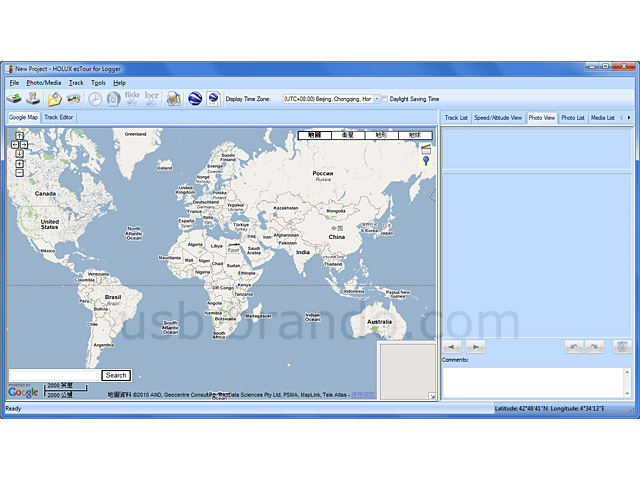Click the export report toolbar icon
The image size is (640, 480).
tap(173, 99)
